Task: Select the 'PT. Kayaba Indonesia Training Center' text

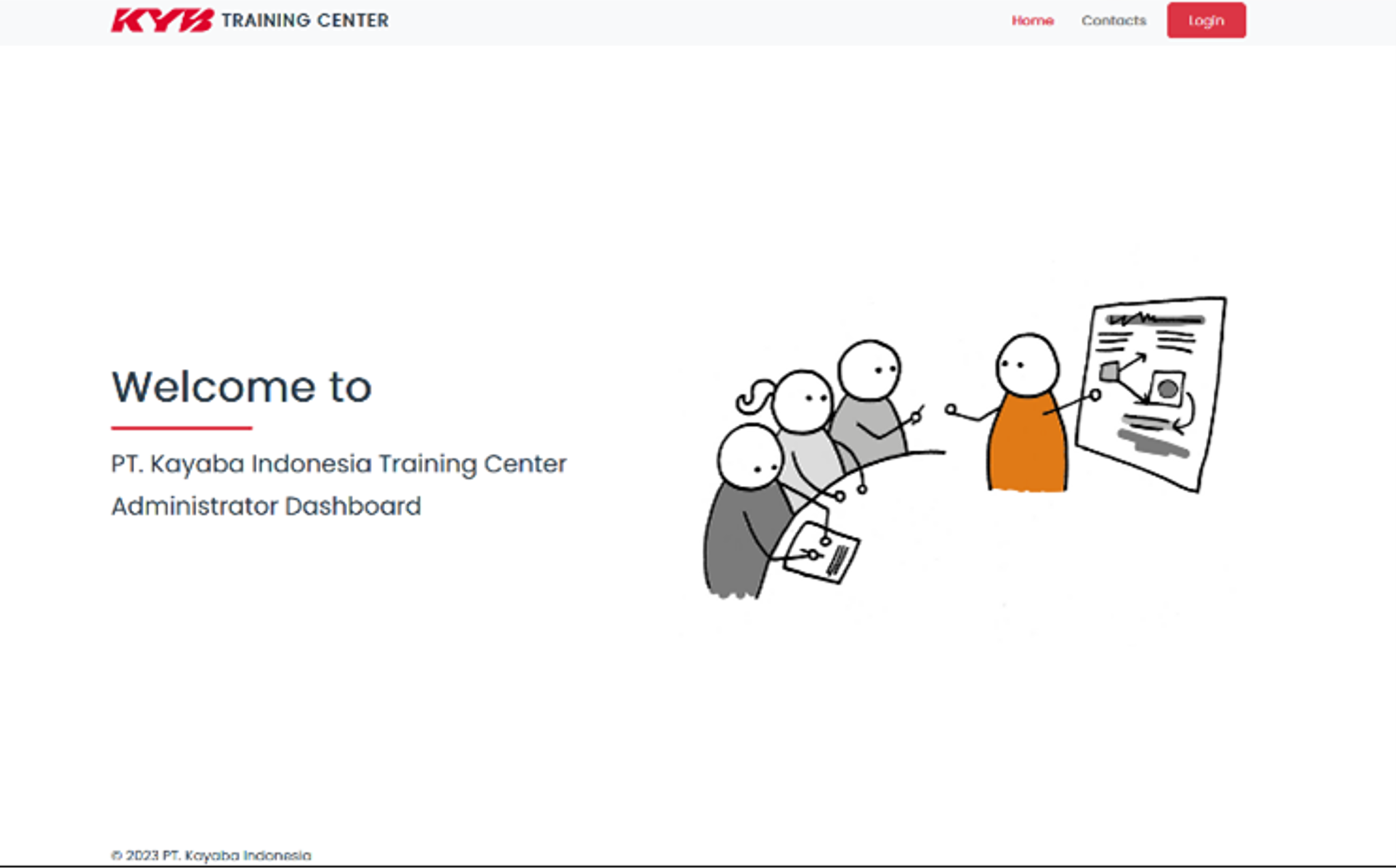Action: pyautogui.click(x=338, y=463)
